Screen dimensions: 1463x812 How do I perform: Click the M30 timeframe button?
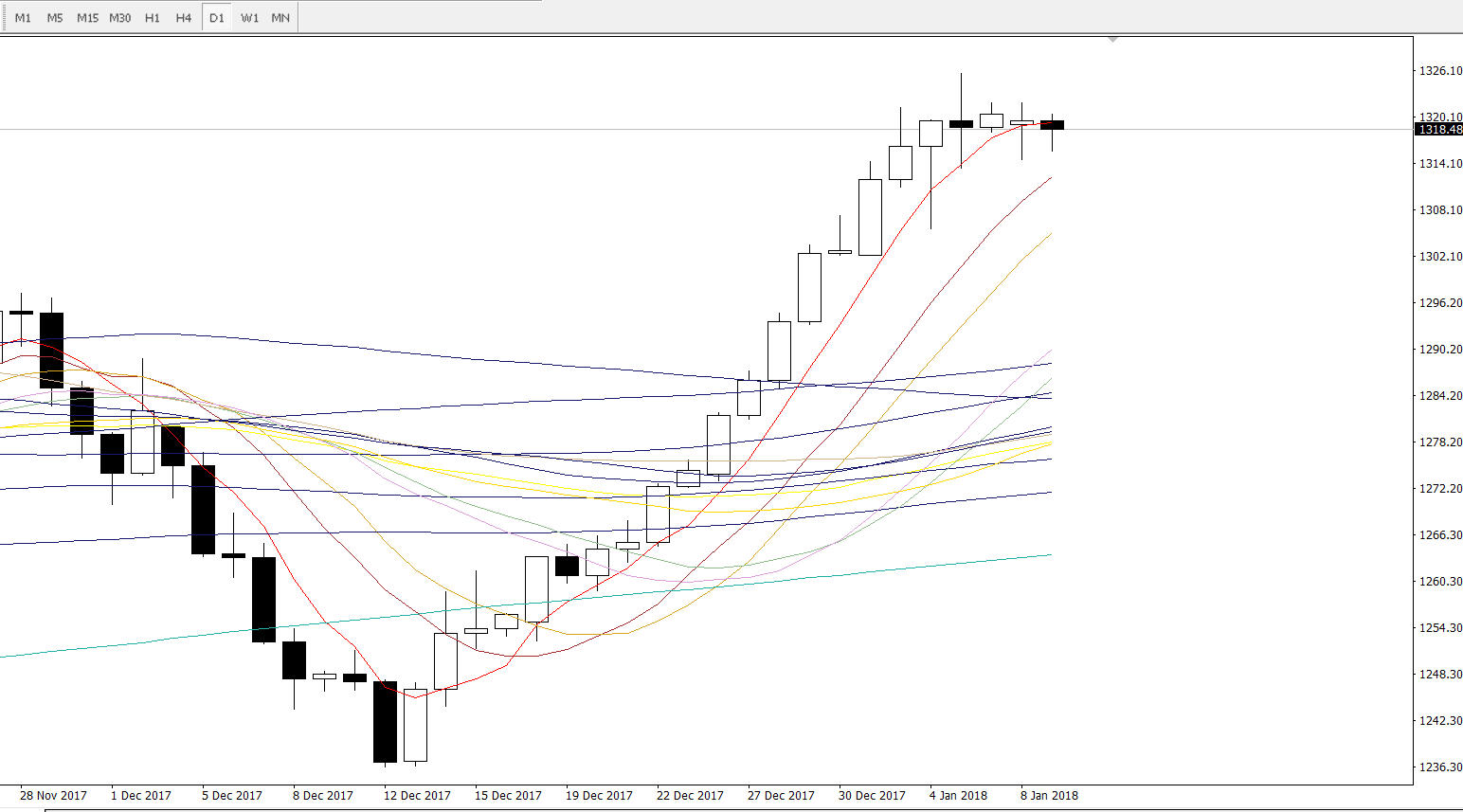(120, 18)
